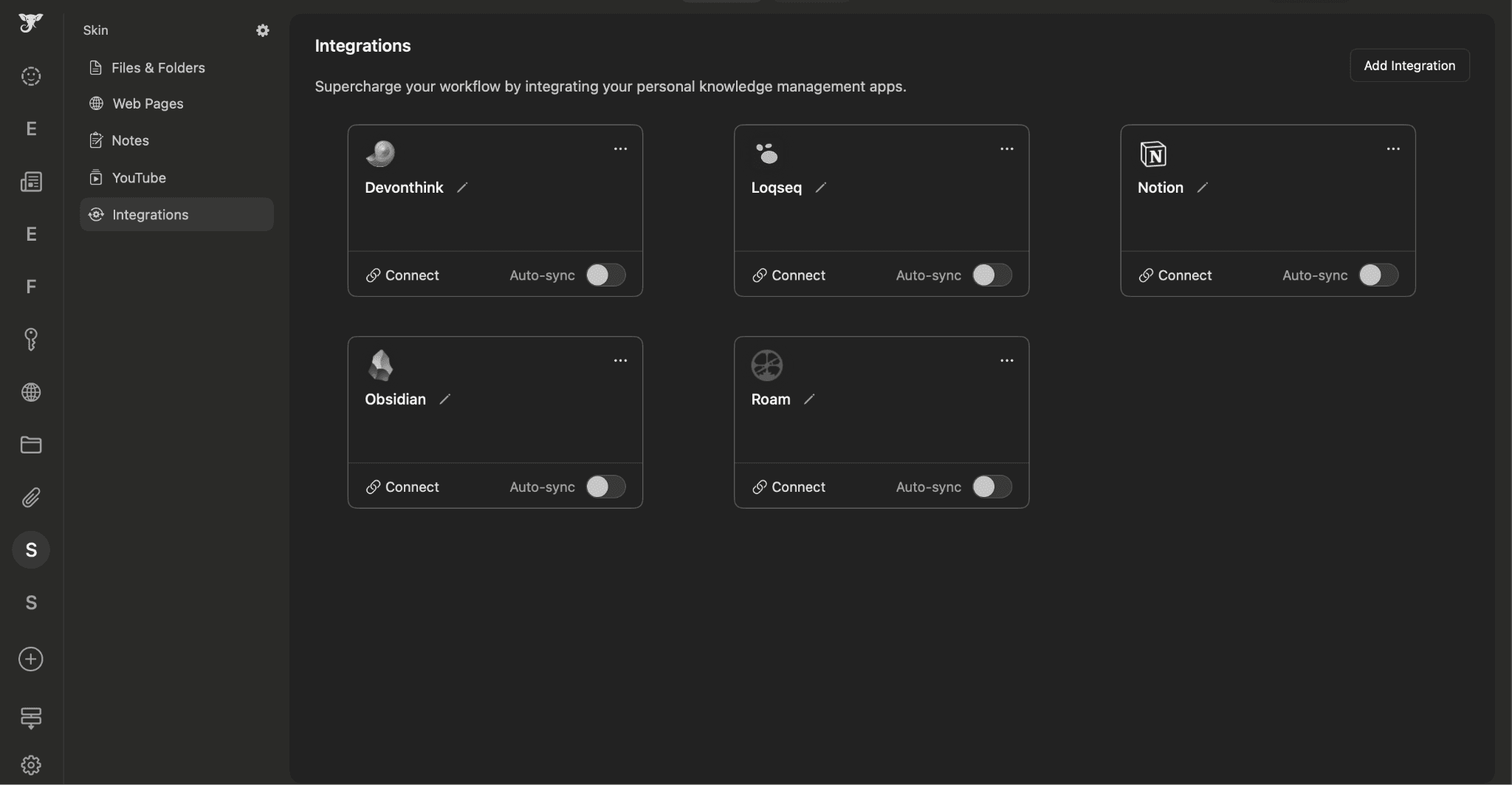Viewport: 1512px width, 785px height.
Task: Select the key icon in the left rail
Action: pos(30,339)
